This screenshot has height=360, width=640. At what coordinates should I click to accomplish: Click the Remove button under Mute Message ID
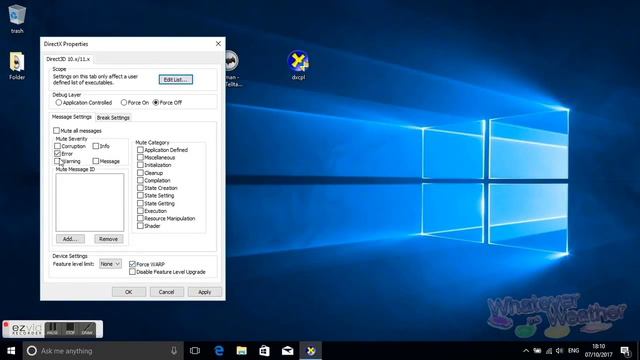(109, 239)
